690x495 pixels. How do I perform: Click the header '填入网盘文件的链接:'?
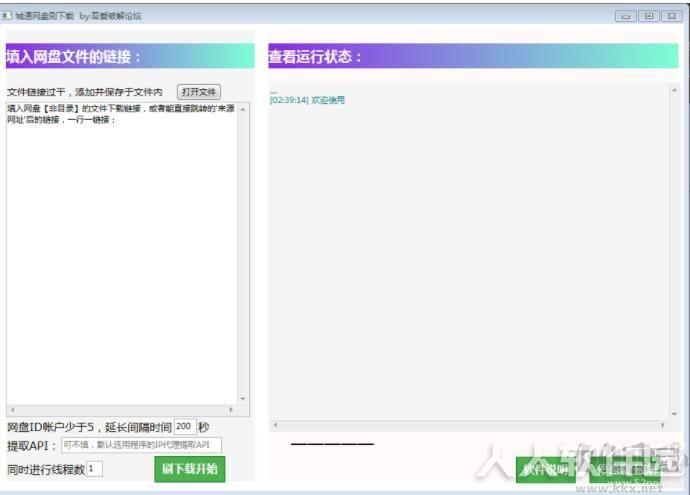(73, 57)
